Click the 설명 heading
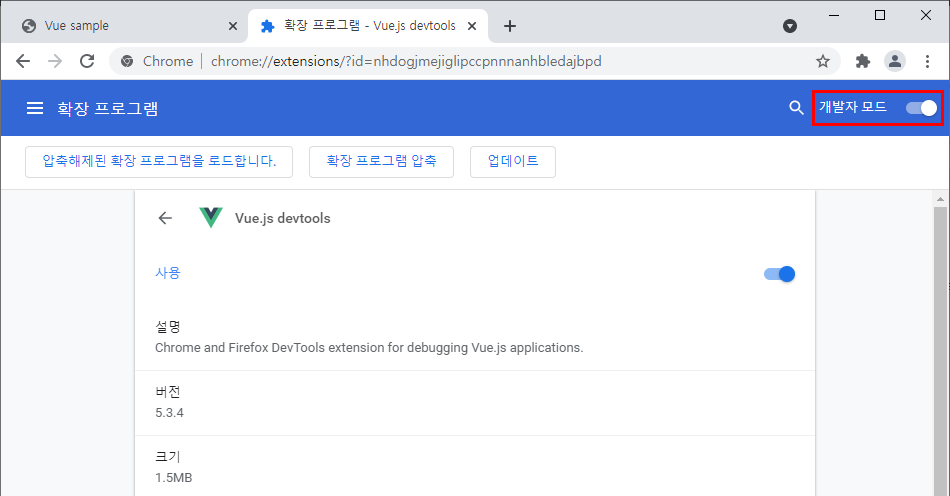Viewport: 950px width, 496px height. [x=168, y=327]
